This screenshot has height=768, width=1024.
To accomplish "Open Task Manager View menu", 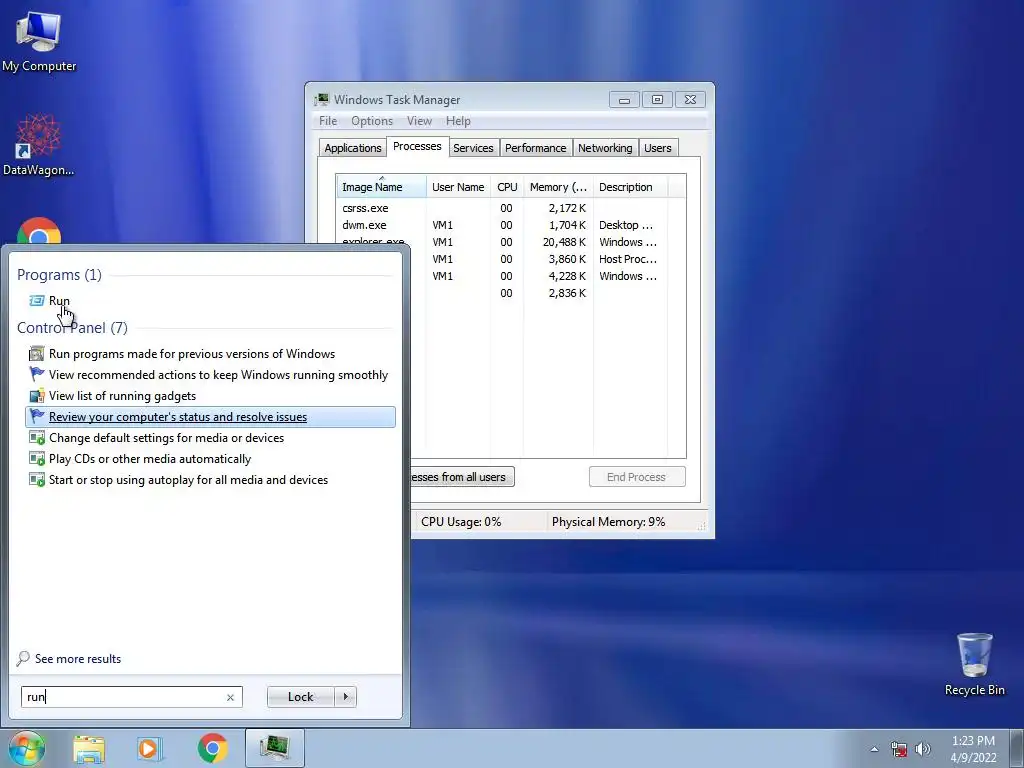I will click(419, 121).
